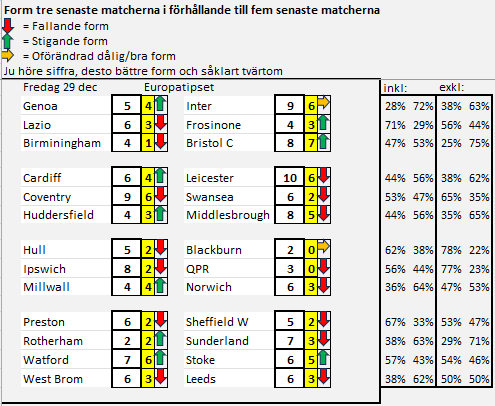
Task: Click the red falling arrow beside Lazio
Action: (x=161, y=122)
